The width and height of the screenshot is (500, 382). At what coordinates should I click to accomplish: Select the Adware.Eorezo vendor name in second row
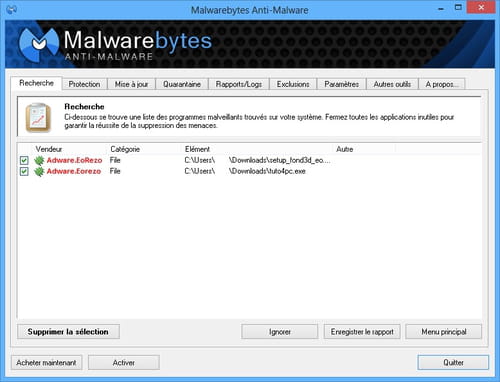click(74, 171)
